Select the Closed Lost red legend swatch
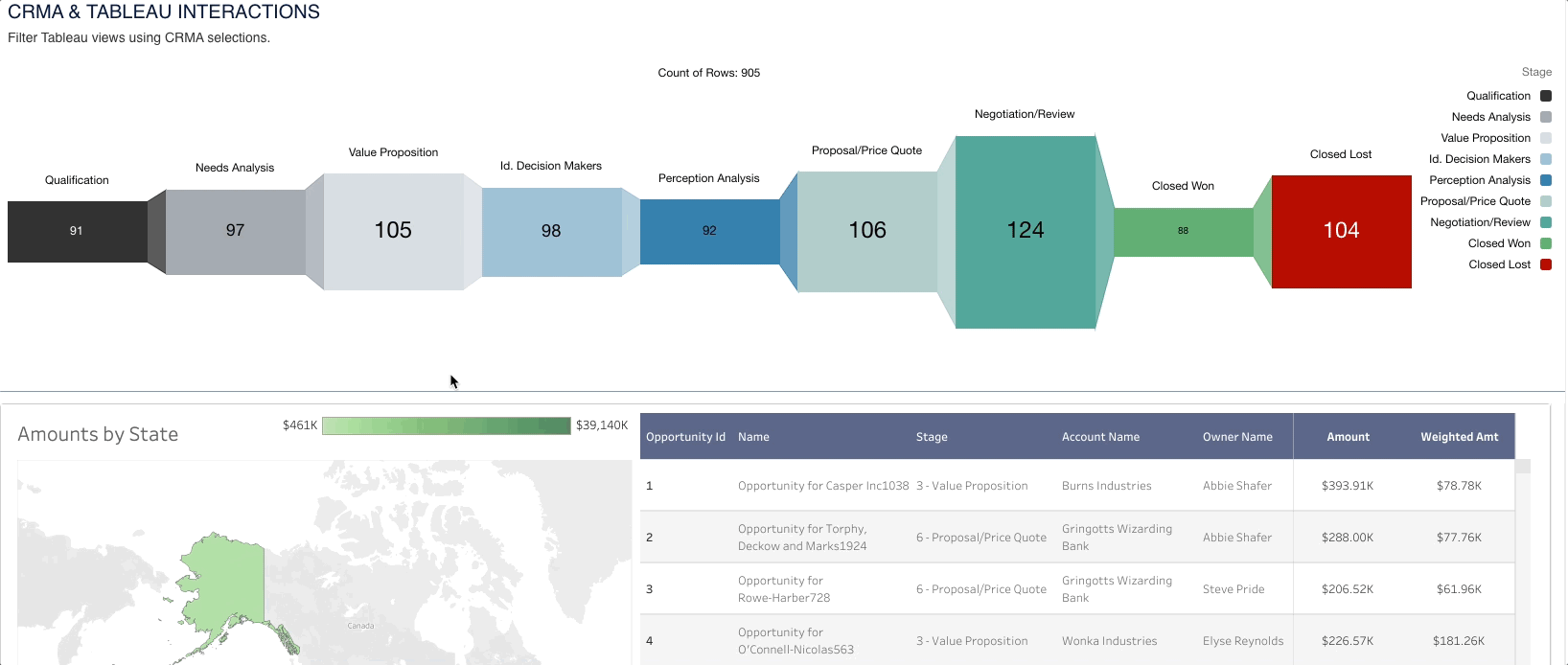Screen dimensions: 1568x665 coord(1545,264)
